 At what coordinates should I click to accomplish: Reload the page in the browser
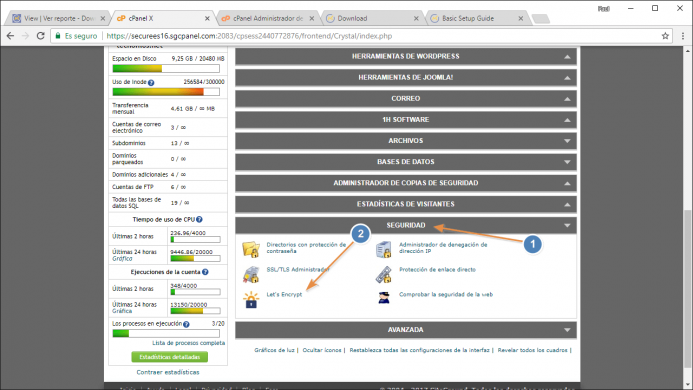tap(40, 36)
